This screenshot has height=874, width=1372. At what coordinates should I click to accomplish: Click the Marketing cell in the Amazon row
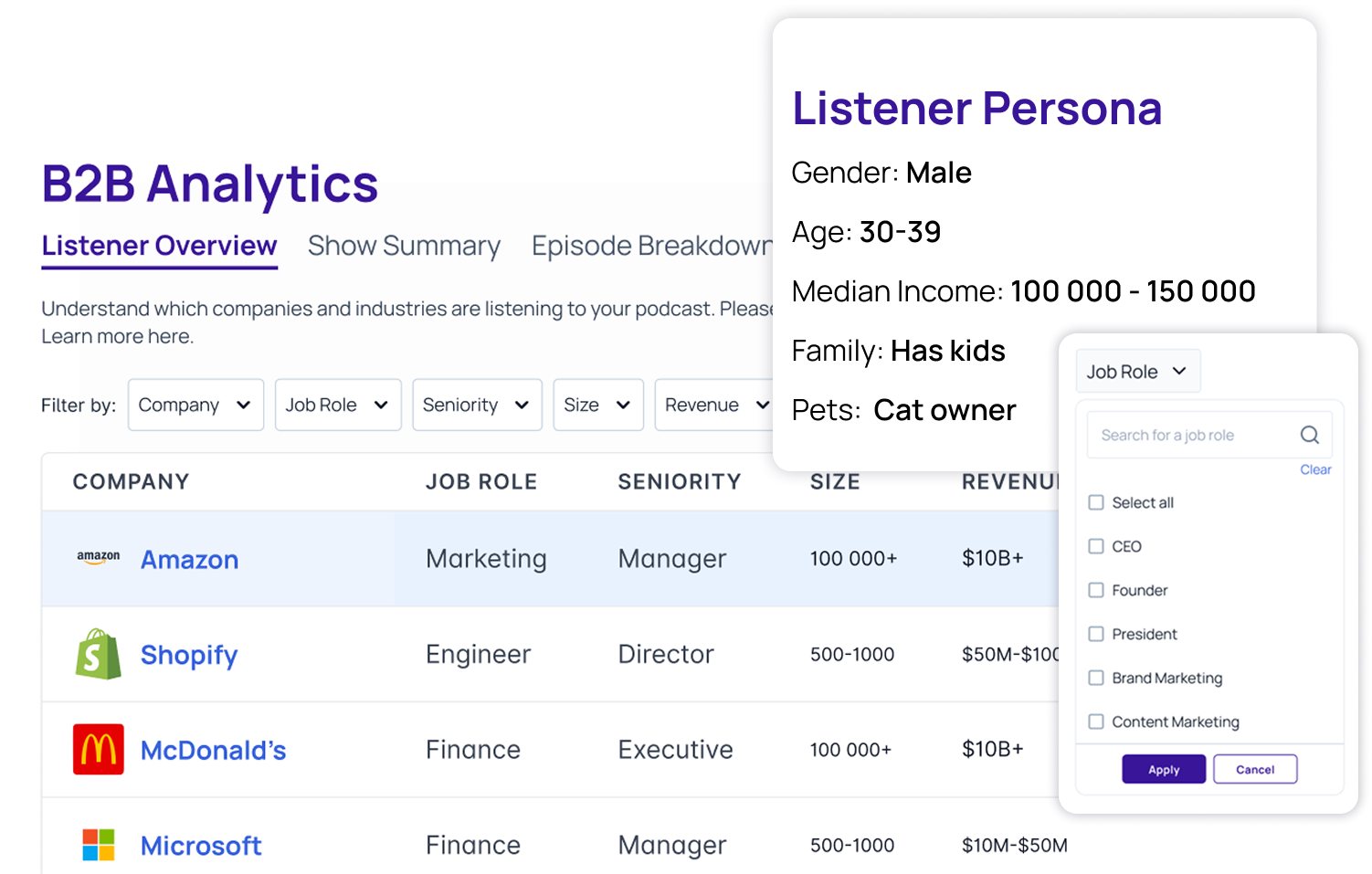487,558
